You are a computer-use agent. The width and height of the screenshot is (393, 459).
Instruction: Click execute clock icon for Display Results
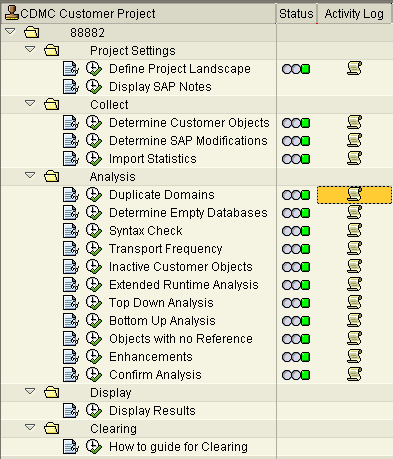tap(94, 410)
